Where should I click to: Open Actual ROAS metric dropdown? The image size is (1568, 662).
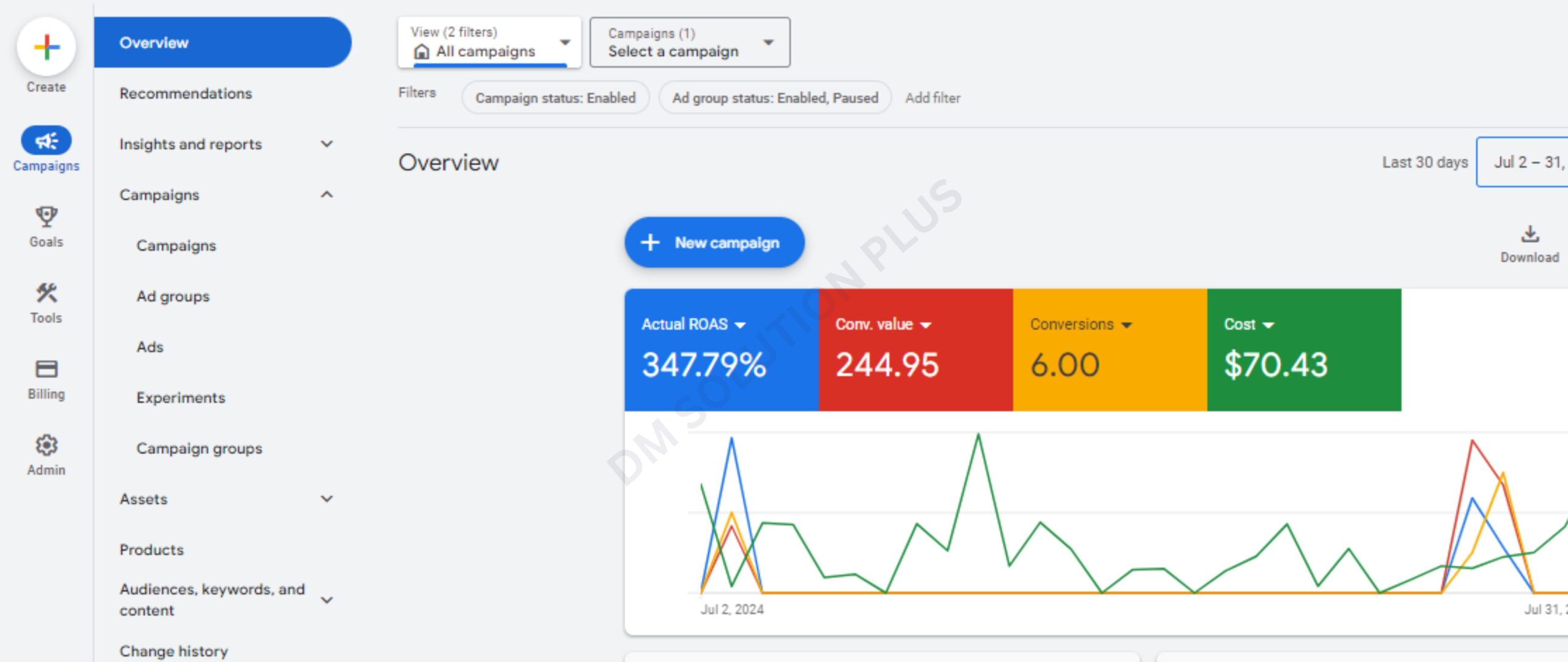tap(740, 325)
